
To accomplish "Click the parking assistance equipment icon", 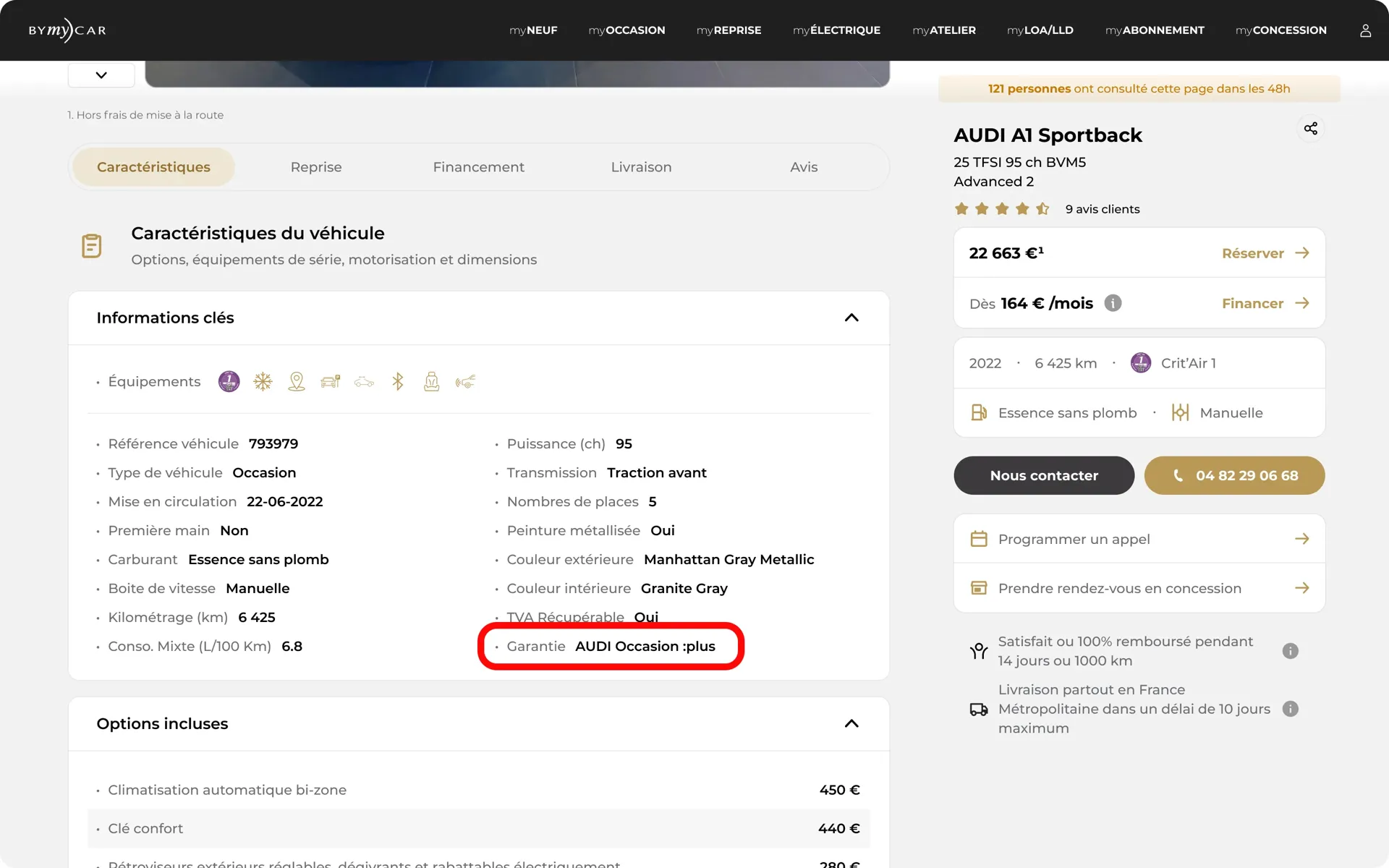I will click(331, 381).
